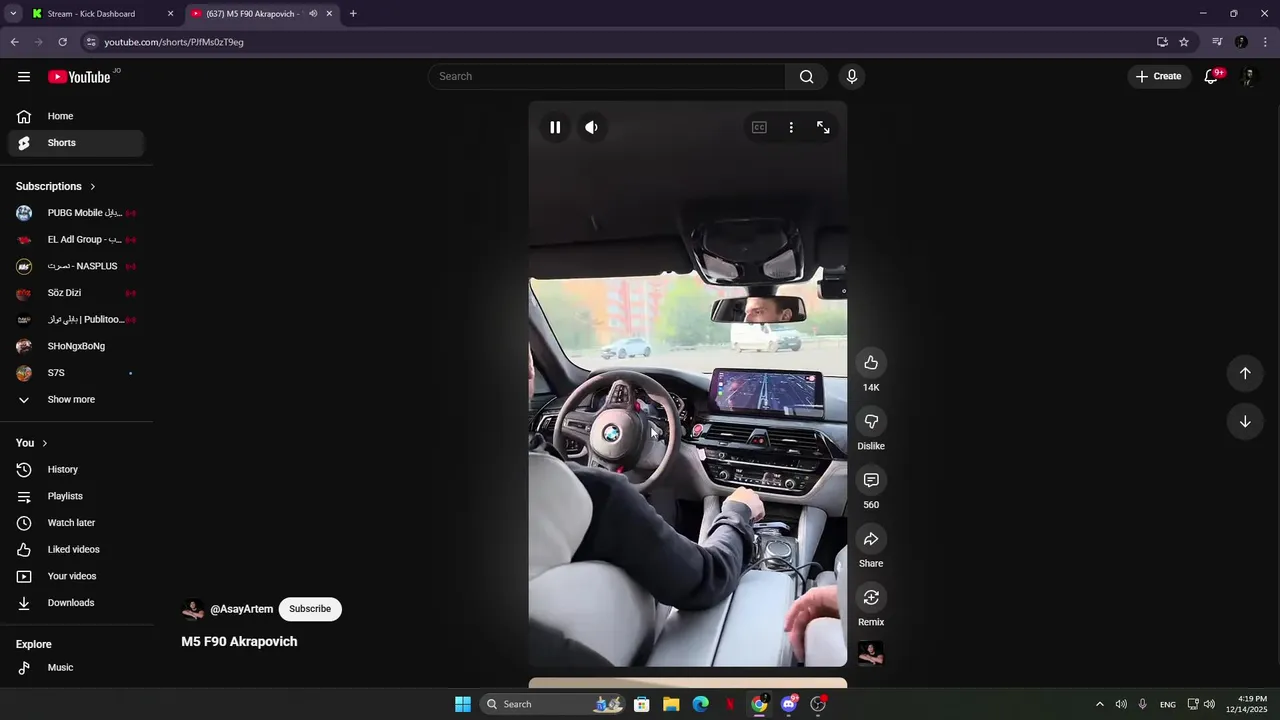Open the Short's three-dot more menu

(791, 127)
